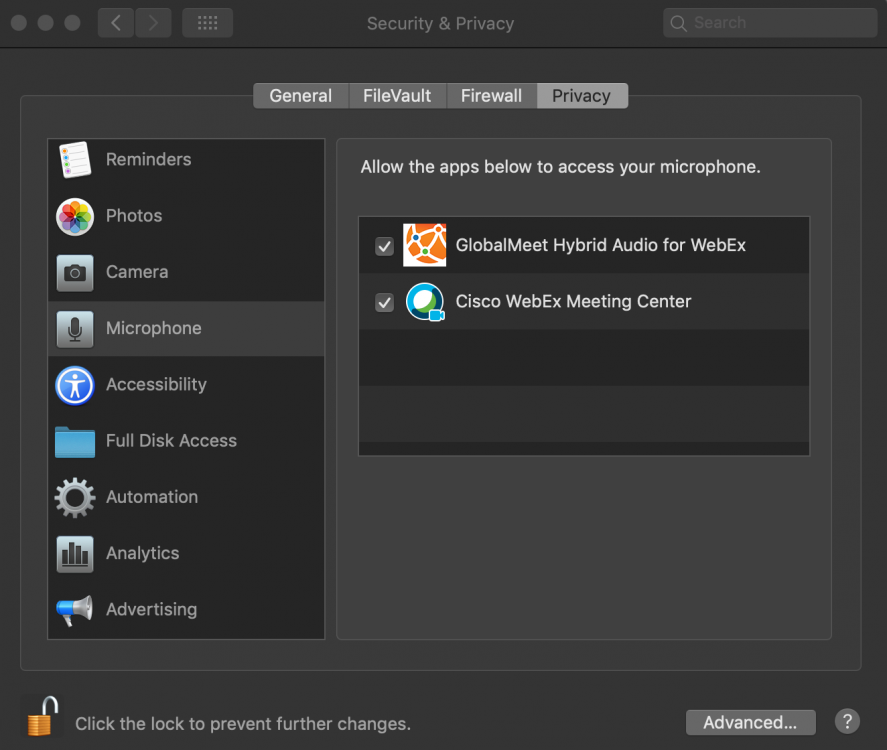
Task: Select the Analytics chart icon
Action: click(75, 553)
